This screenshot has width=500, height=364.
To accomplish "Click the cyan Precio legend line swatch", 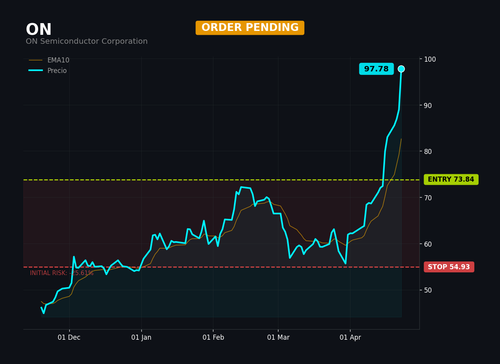I will 36,71.
